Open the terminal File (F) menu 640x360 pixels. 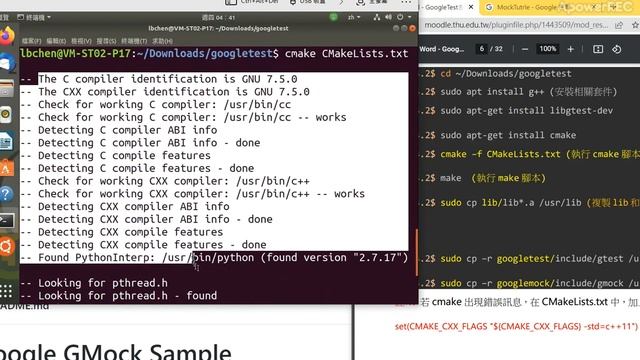(31, 41)
